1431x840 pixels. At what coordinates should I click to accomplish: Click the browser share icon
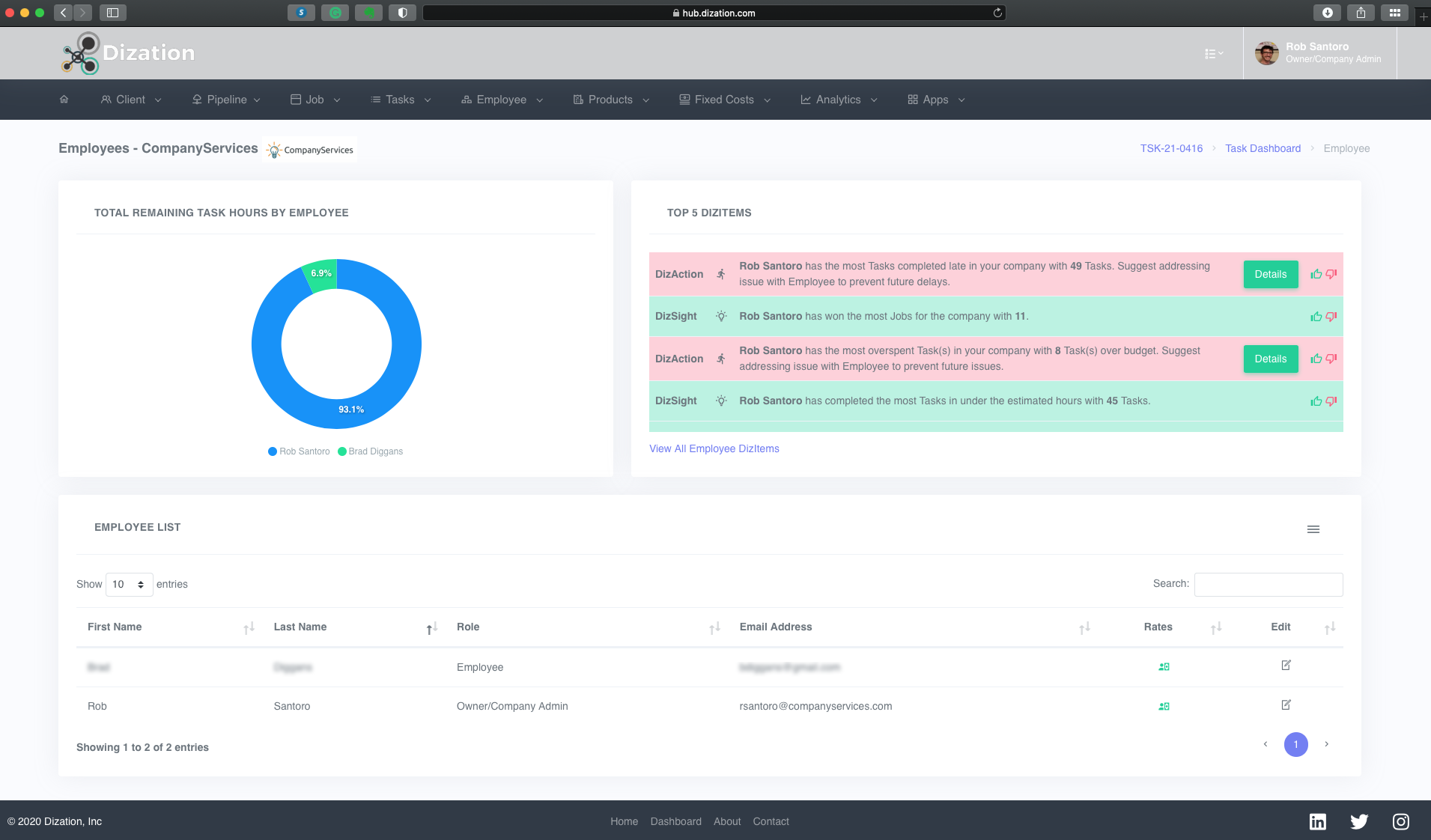1361,13
